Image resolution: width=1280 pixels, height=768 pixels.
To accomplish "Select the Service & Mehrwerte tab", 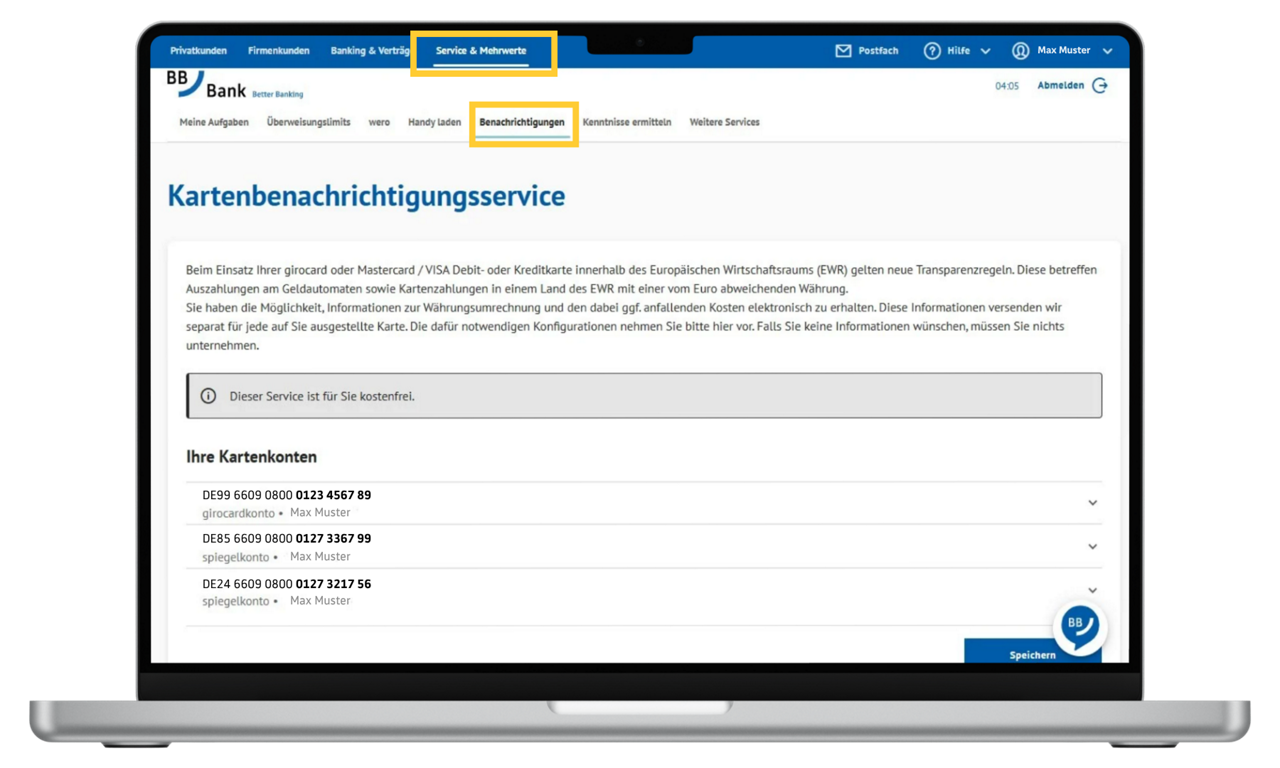I will click(481, 51).
